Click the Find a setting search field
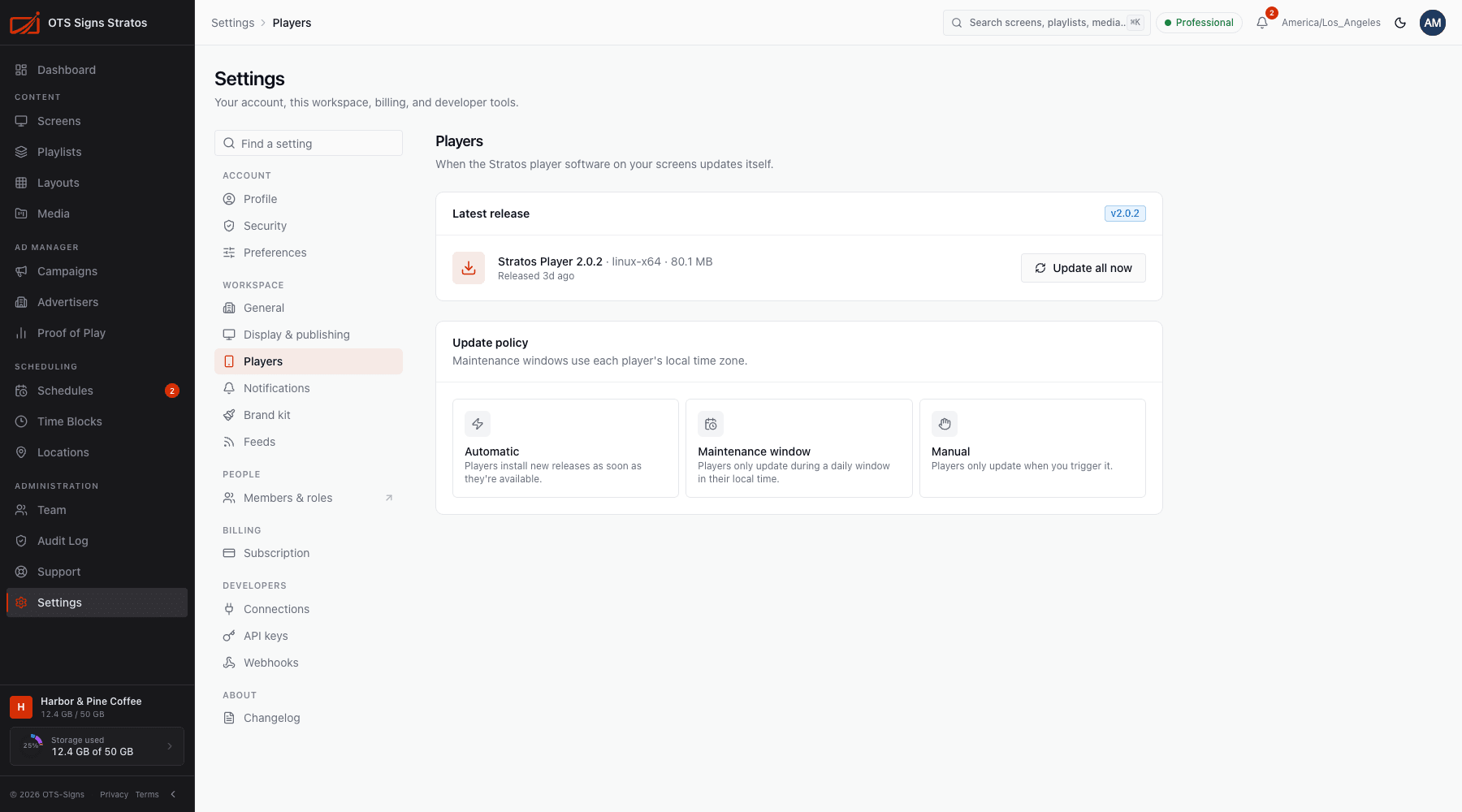 (309, 143)
